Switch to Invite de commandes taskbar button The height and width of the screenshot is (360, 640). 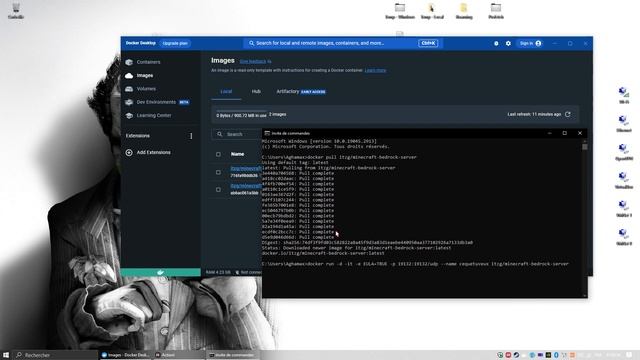pyautogui.click(x=233, y=355)
